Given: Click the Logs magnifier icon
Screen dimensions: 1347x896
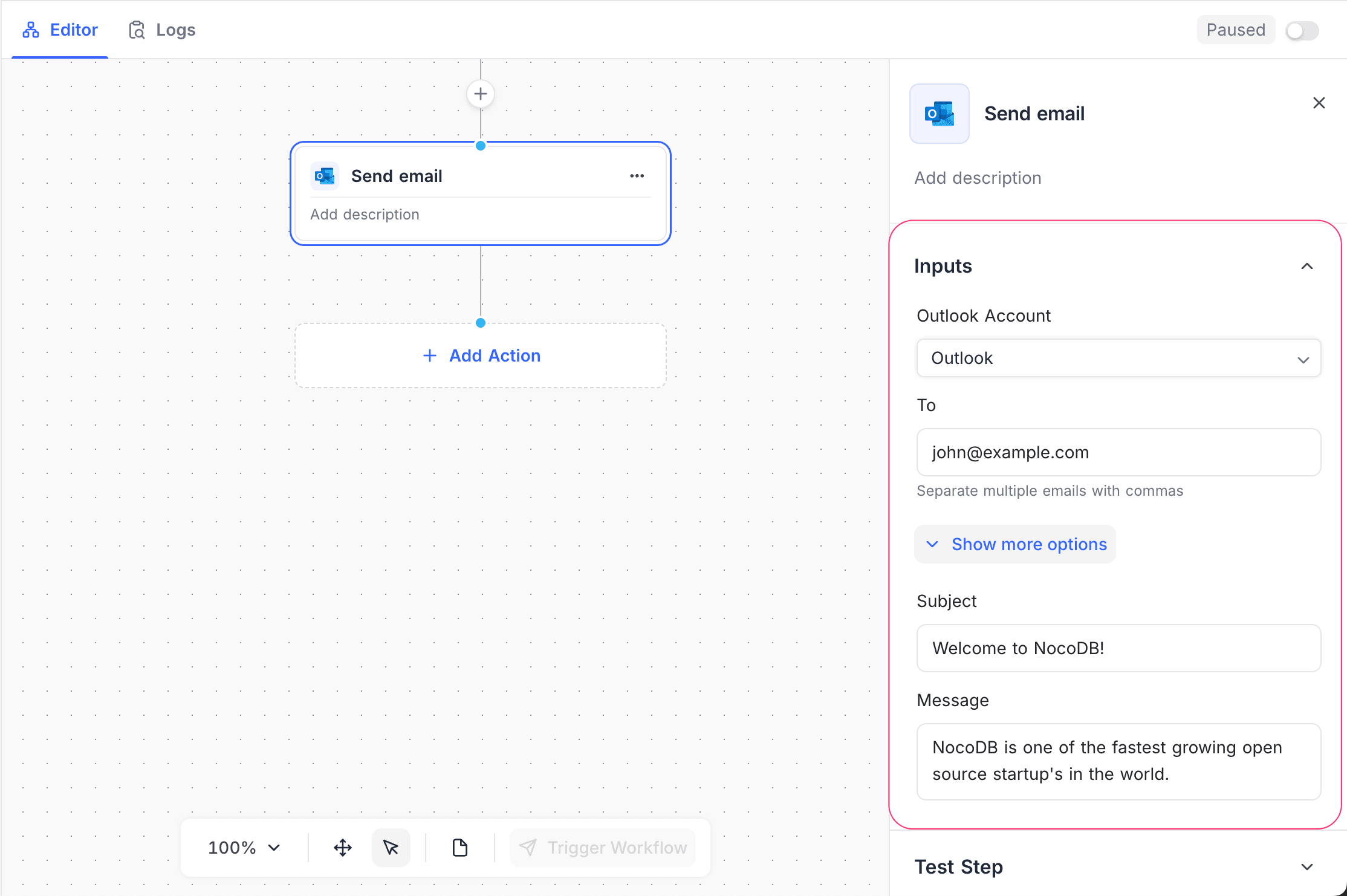Looking at the screenshot, I should pos(136,29).
